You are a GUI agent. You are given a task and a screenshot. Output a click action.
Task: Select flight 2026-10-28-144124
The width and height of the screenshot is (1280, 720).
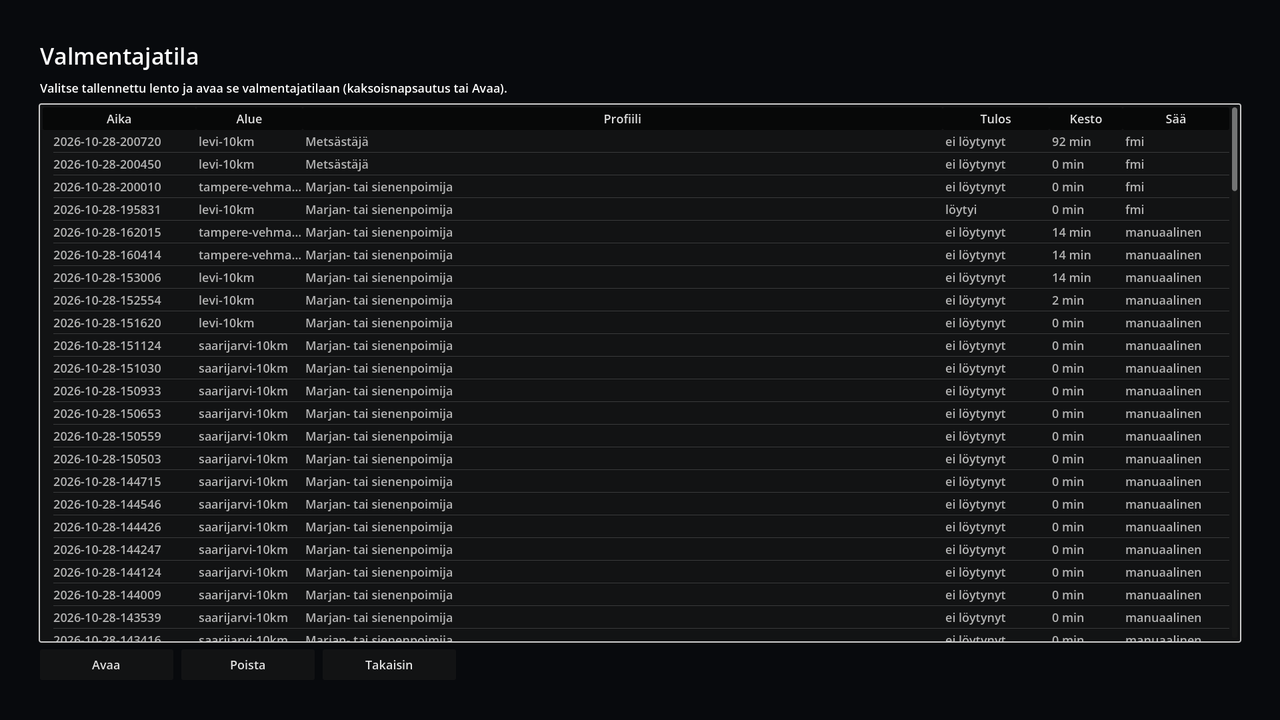[641, 572]
